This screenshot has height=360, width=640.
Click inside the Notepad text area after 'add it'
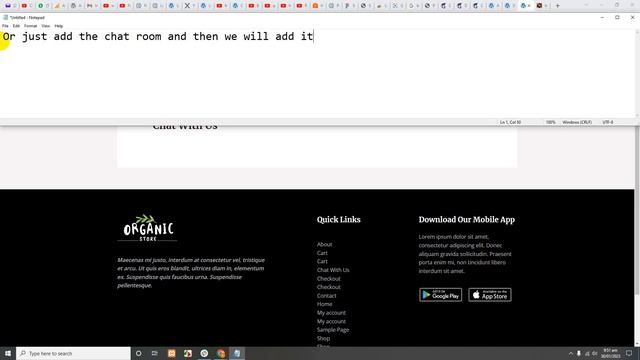pyautogui.click(x=314, y=37)
